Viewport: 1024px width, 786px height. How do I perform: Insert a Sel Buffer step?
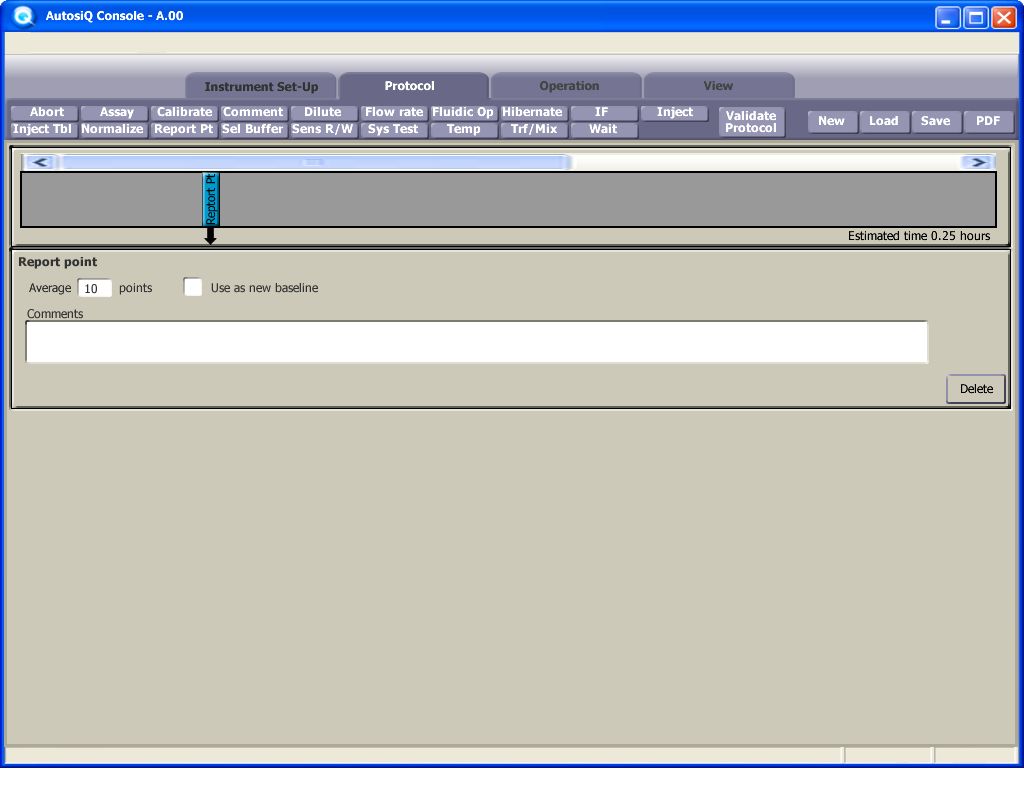point(254,129)
